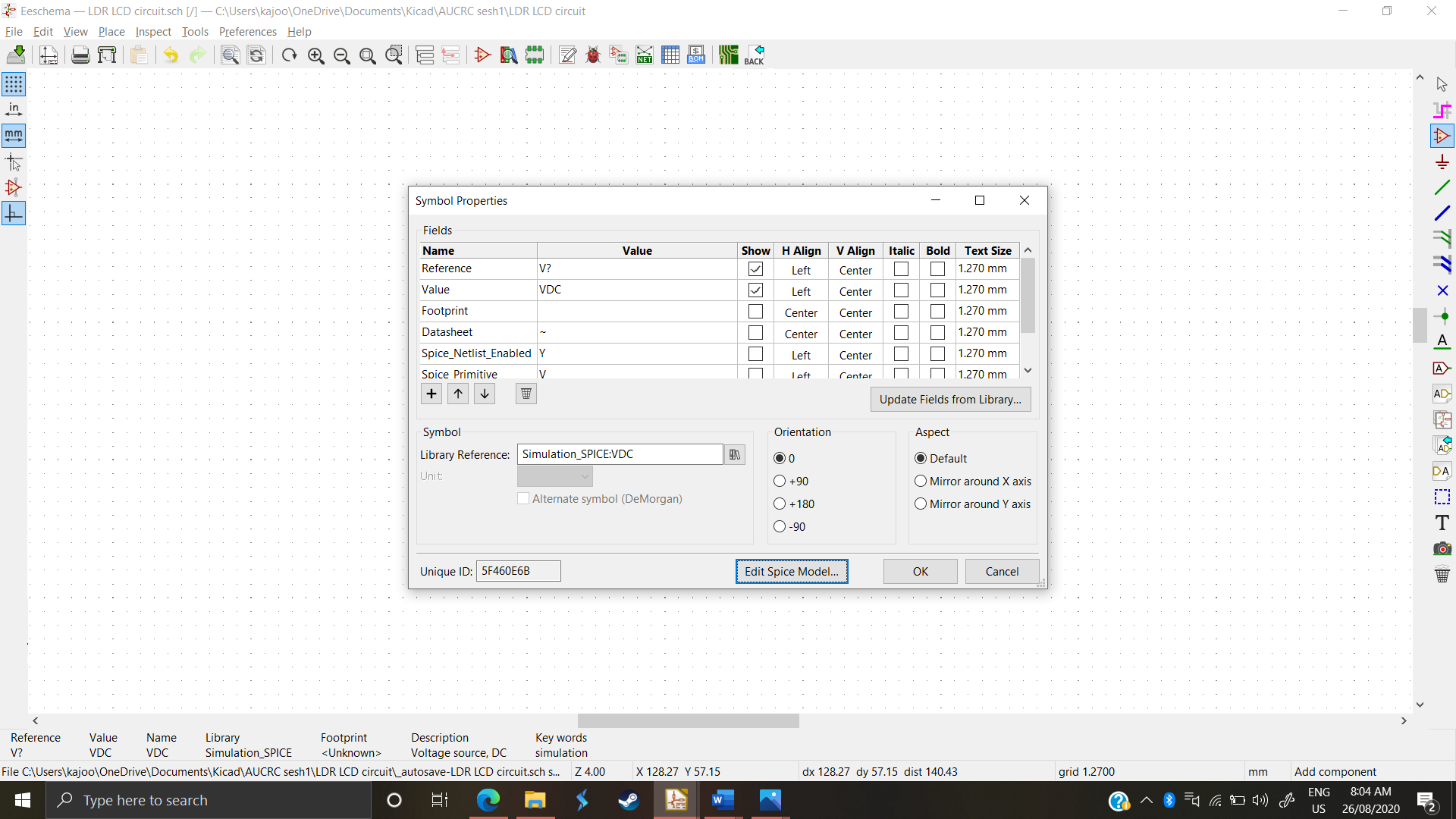Switch grid units to inches in left toolbar

[13, 108]
